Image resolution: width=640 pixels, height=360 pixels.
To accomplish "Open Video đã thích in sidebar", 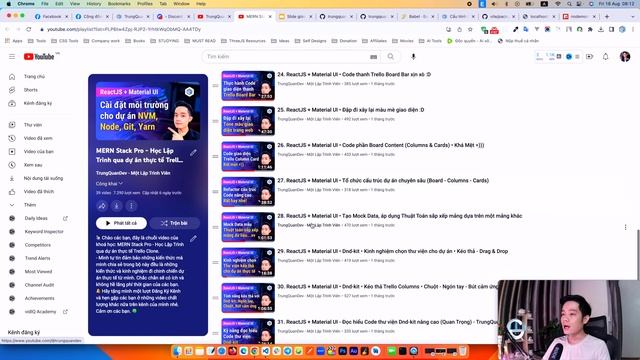I will click(39, 191).
